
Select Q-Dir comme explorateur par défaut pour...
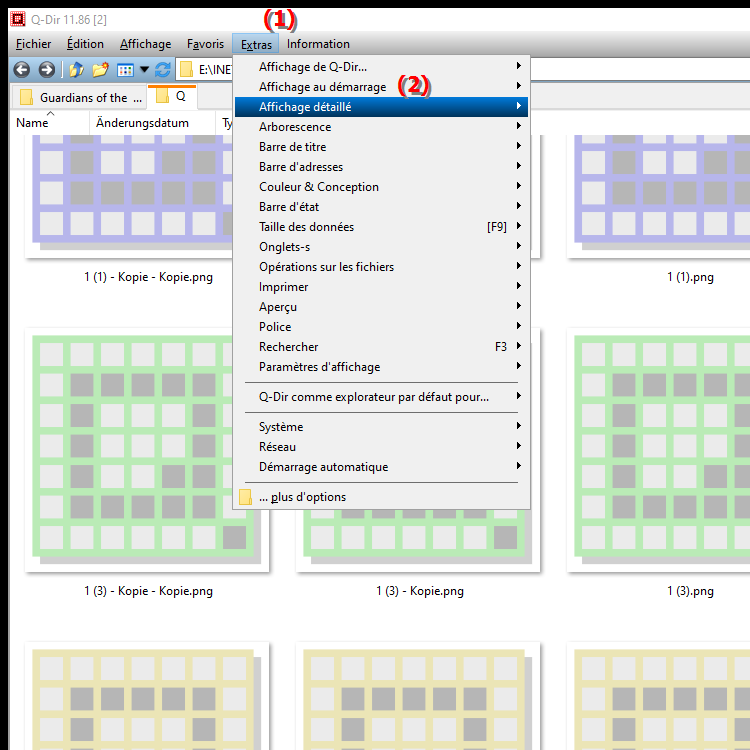pyautogui.click(x=381, y=397)
